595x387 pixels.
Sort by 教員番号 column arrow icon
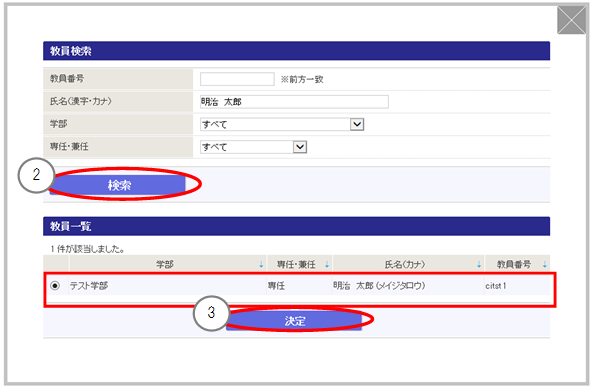(x=545, y=265)
